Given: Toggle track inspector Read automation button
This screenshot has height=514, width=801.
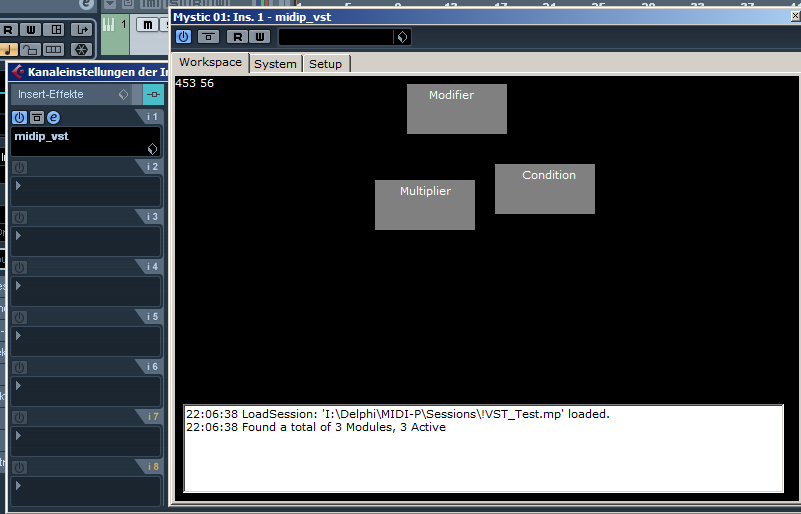Looking at the screenshot, I should click(9, 30).
